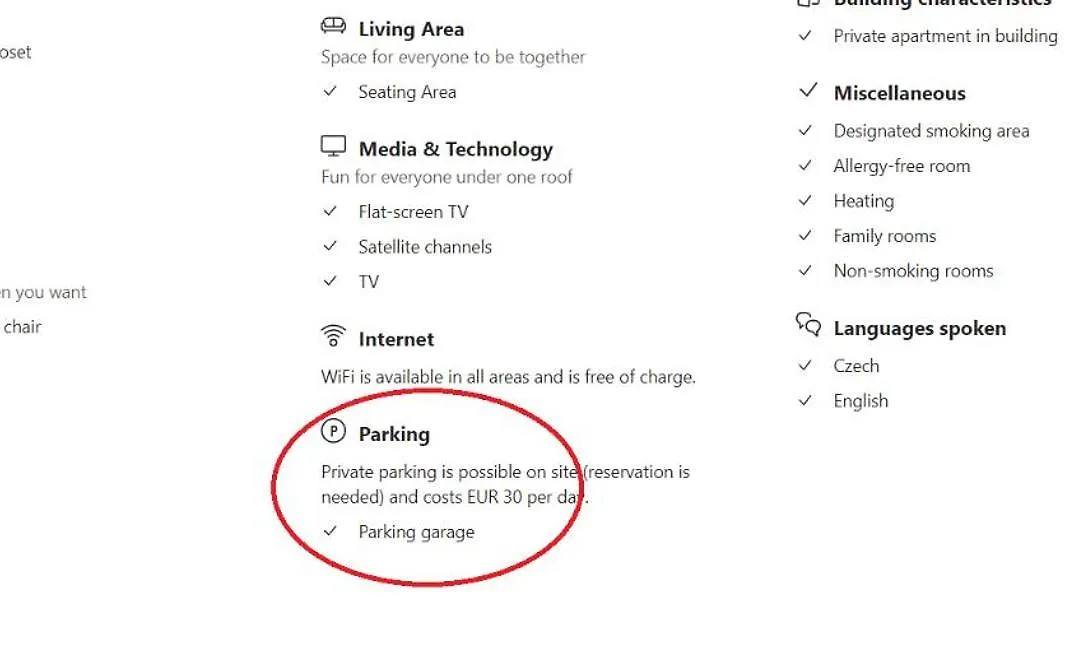Click the monitor icon beside Media & Technology

coord(333,146)
